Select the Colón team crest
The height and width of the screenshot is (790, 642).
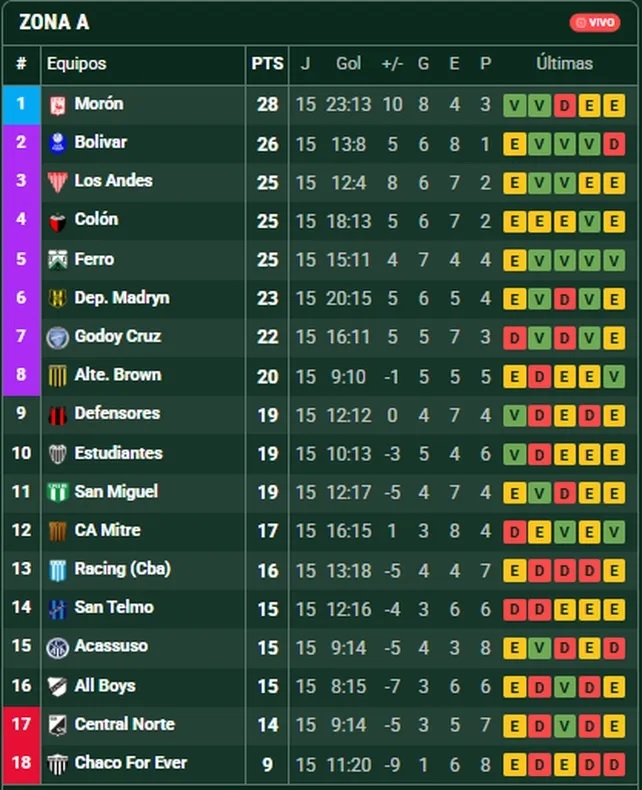coord(57,222)
